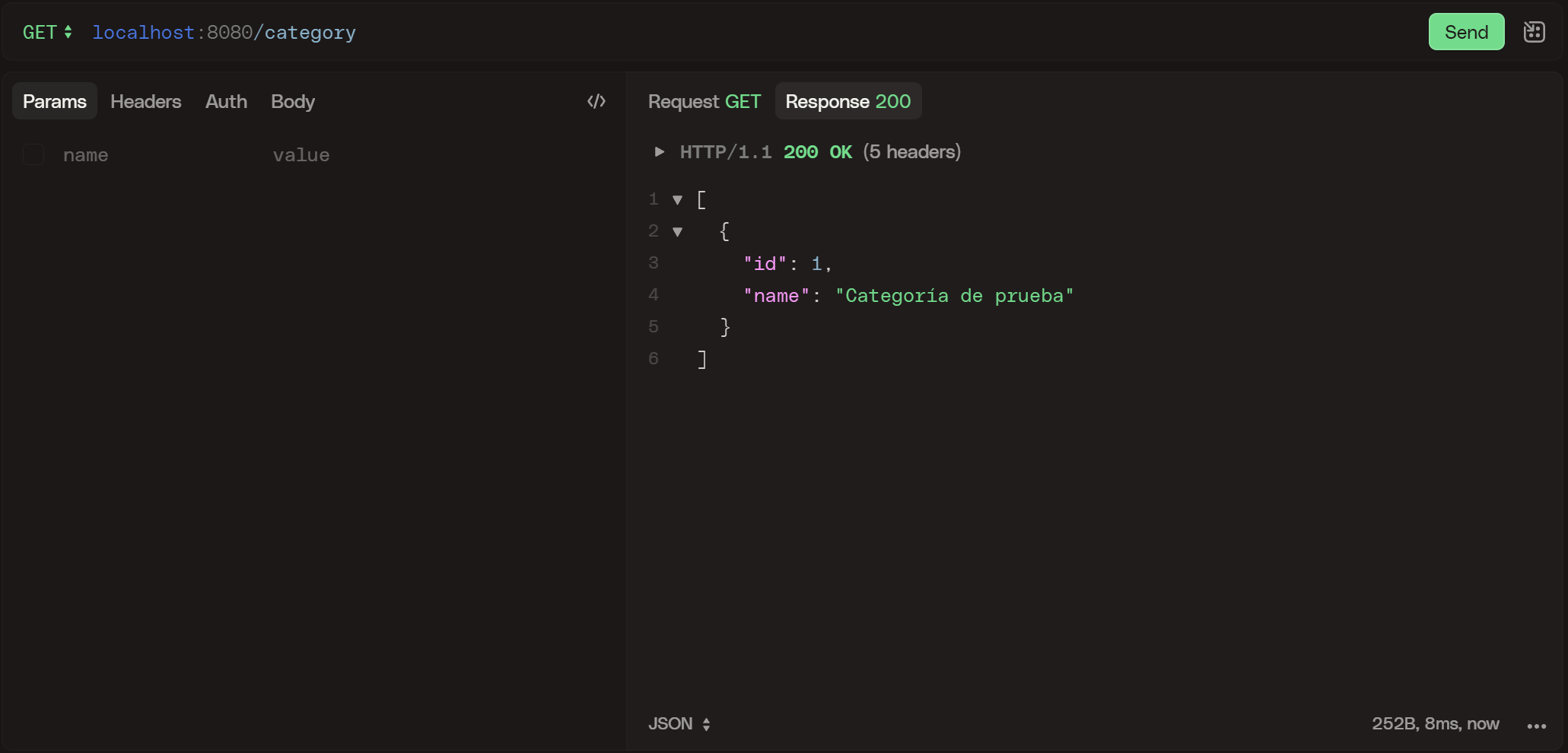Click the (5 headers) text
The image size is (1568, 753).
point(912,152)
